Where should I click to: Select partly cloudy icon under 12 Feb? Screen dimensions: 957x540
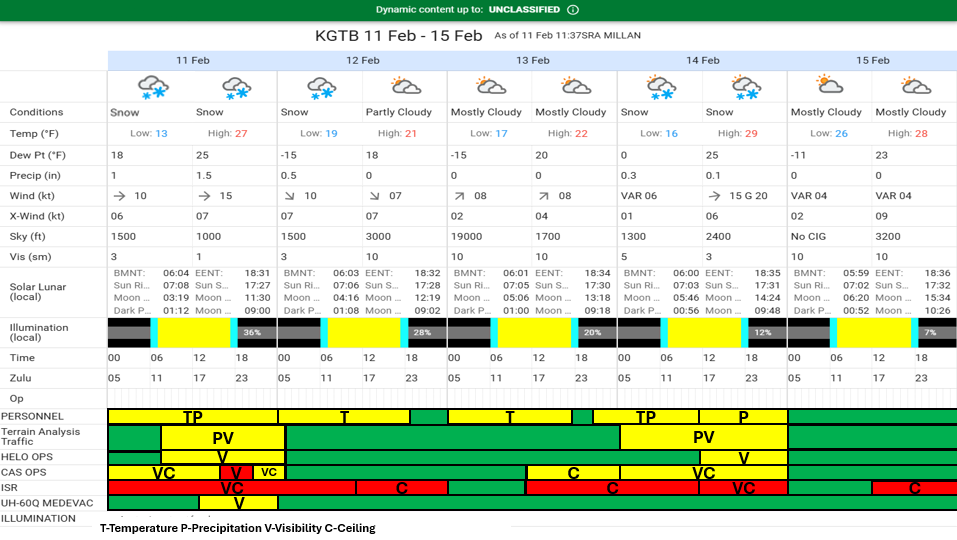pos(405,86)
